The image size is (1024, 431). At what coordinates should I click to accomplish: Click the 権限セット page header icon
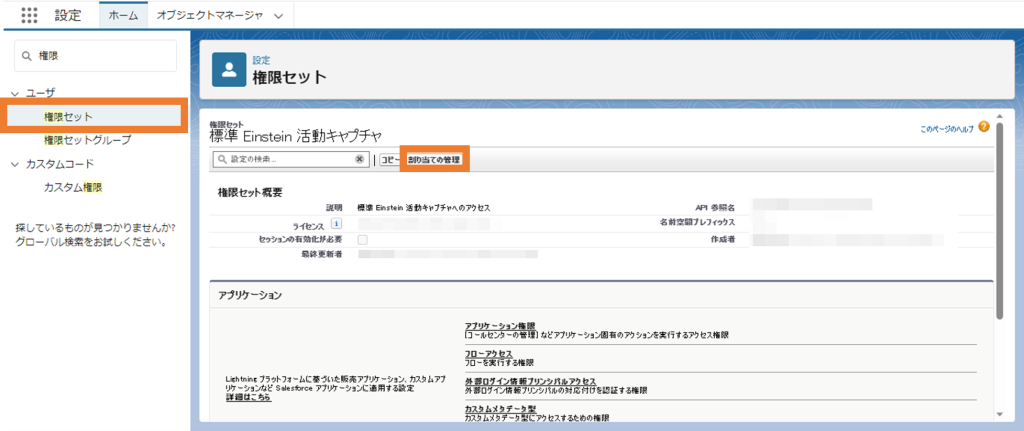click(x=229, y=71)
